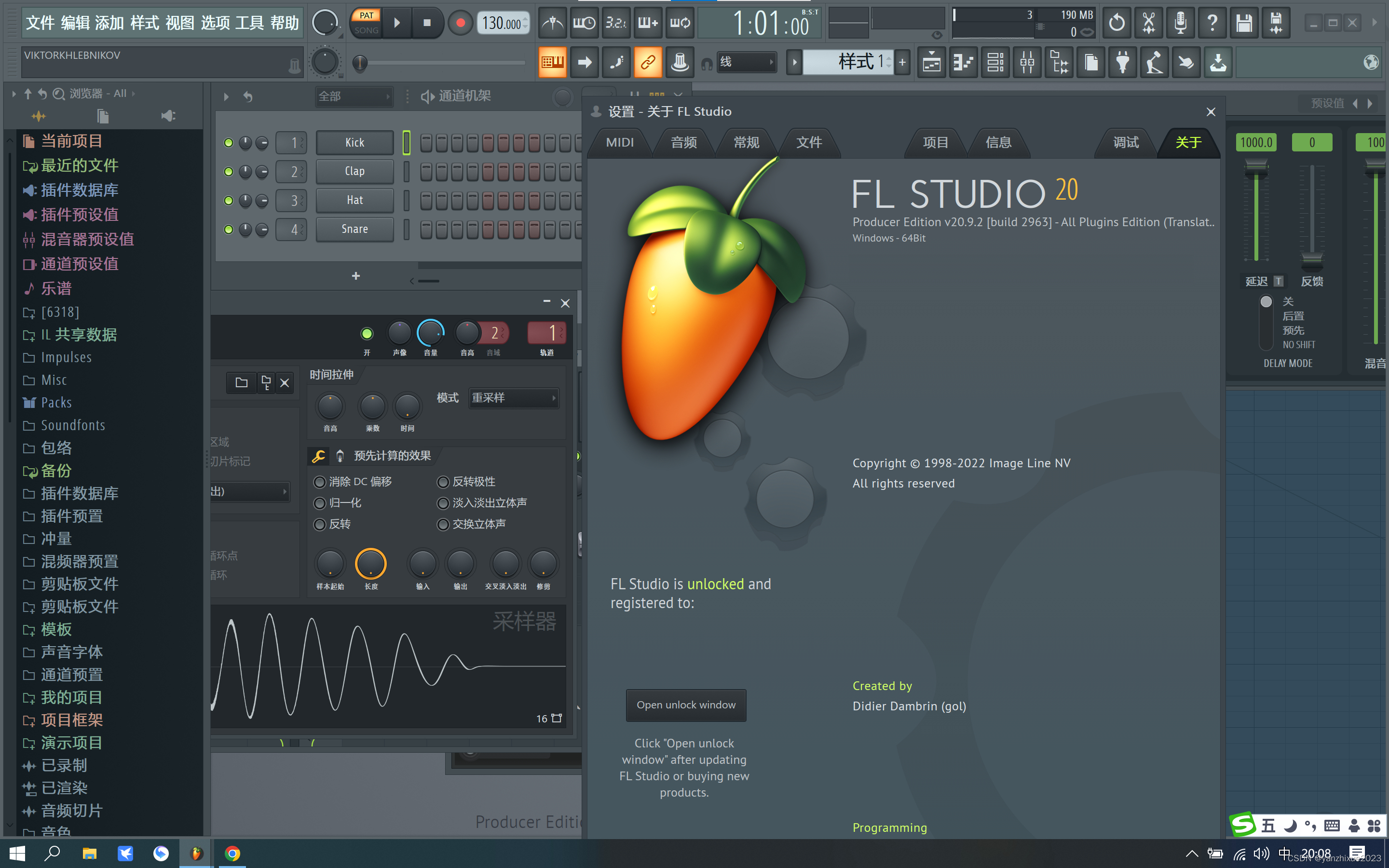The height and width of the screenshot is (868, 1389).
Task: Click the wrench icon in precomputed effects
Action: tap(318, 456)
